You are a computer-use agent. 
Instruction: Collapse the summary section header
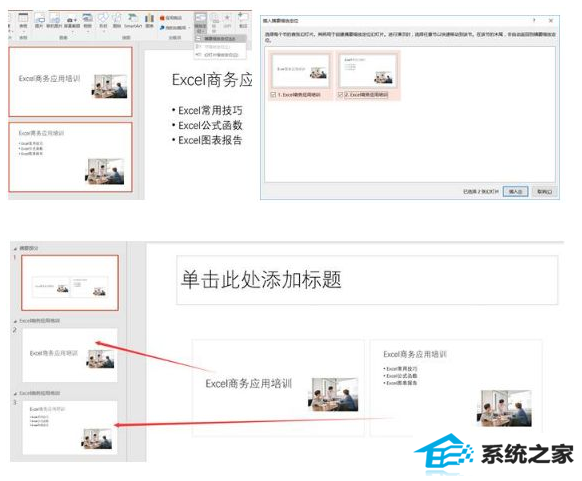15,248
